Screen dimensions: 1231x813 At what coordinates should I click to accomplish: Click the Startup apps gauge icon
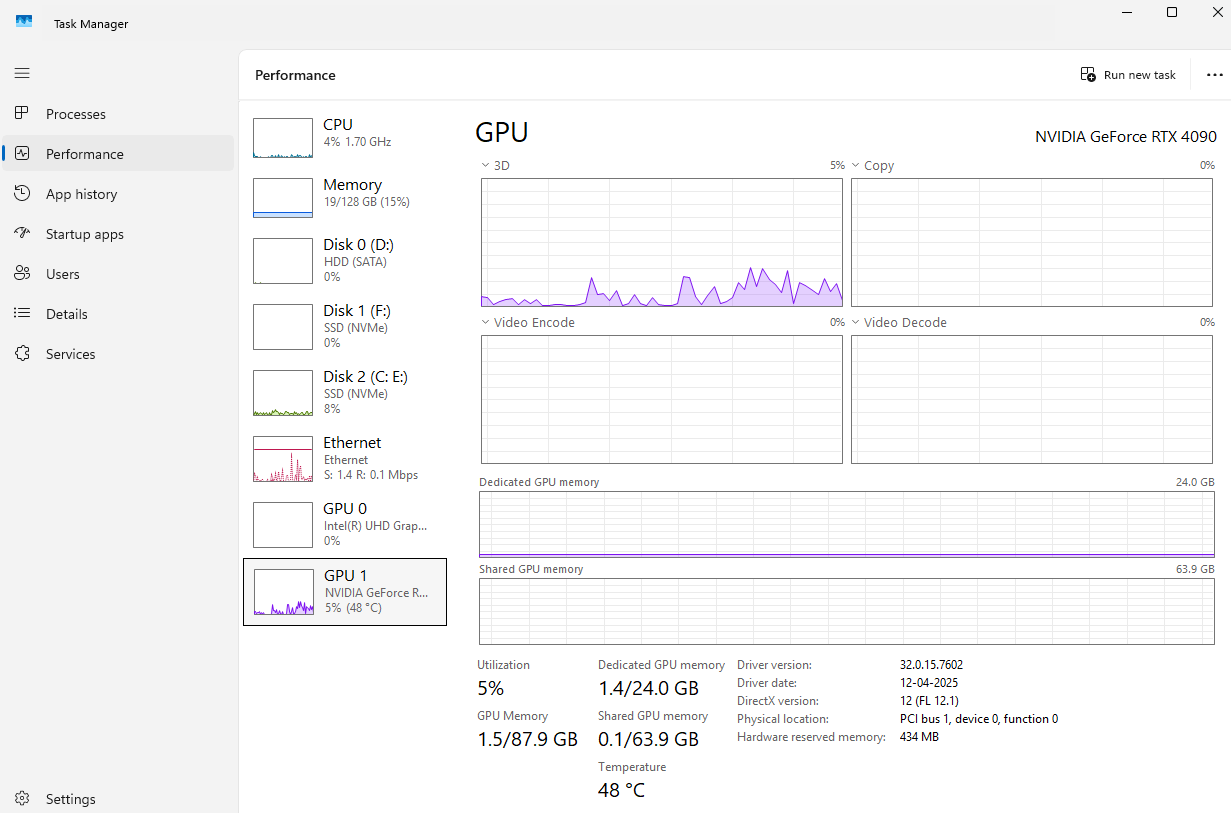click(22, 234)
